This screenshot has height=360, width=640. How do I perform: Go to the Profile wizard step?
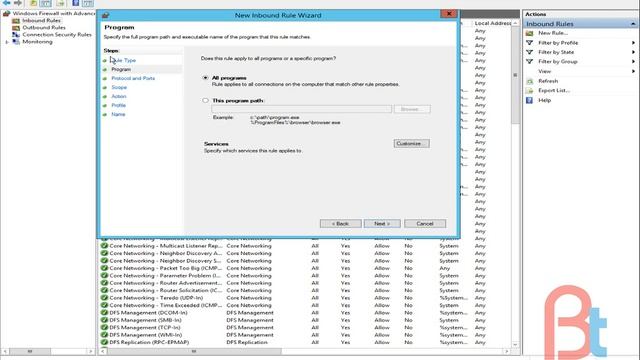click(x=119, y=105)
